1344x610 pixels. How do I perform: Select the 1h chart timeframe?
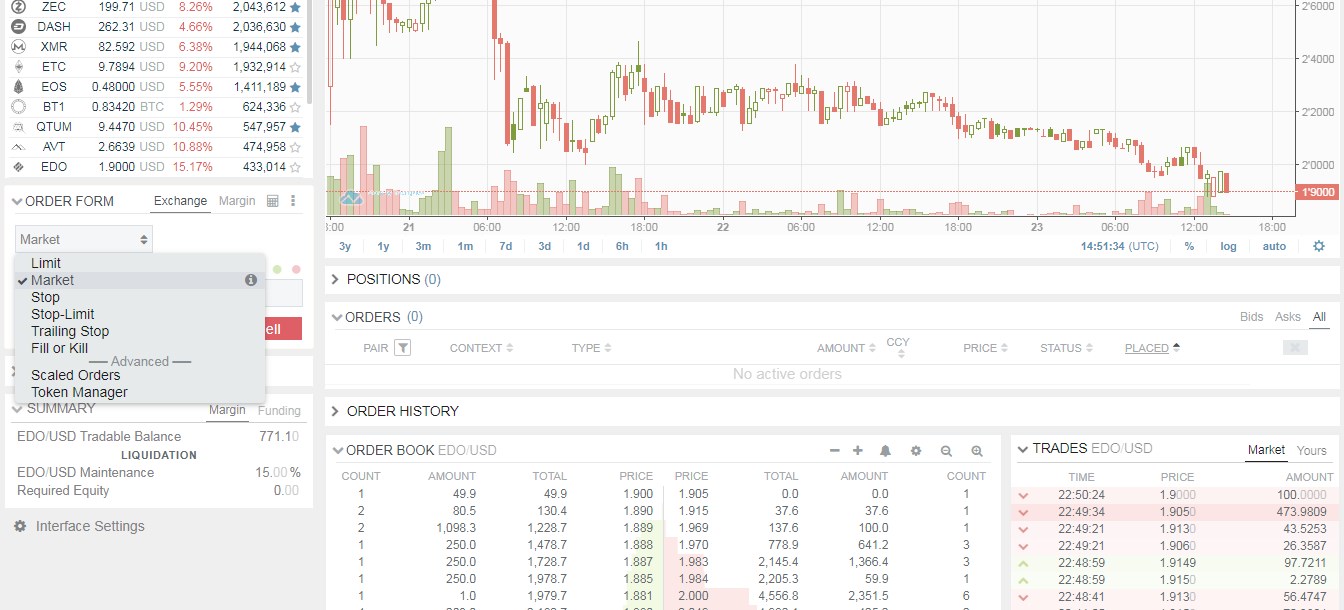coord(660,245)
